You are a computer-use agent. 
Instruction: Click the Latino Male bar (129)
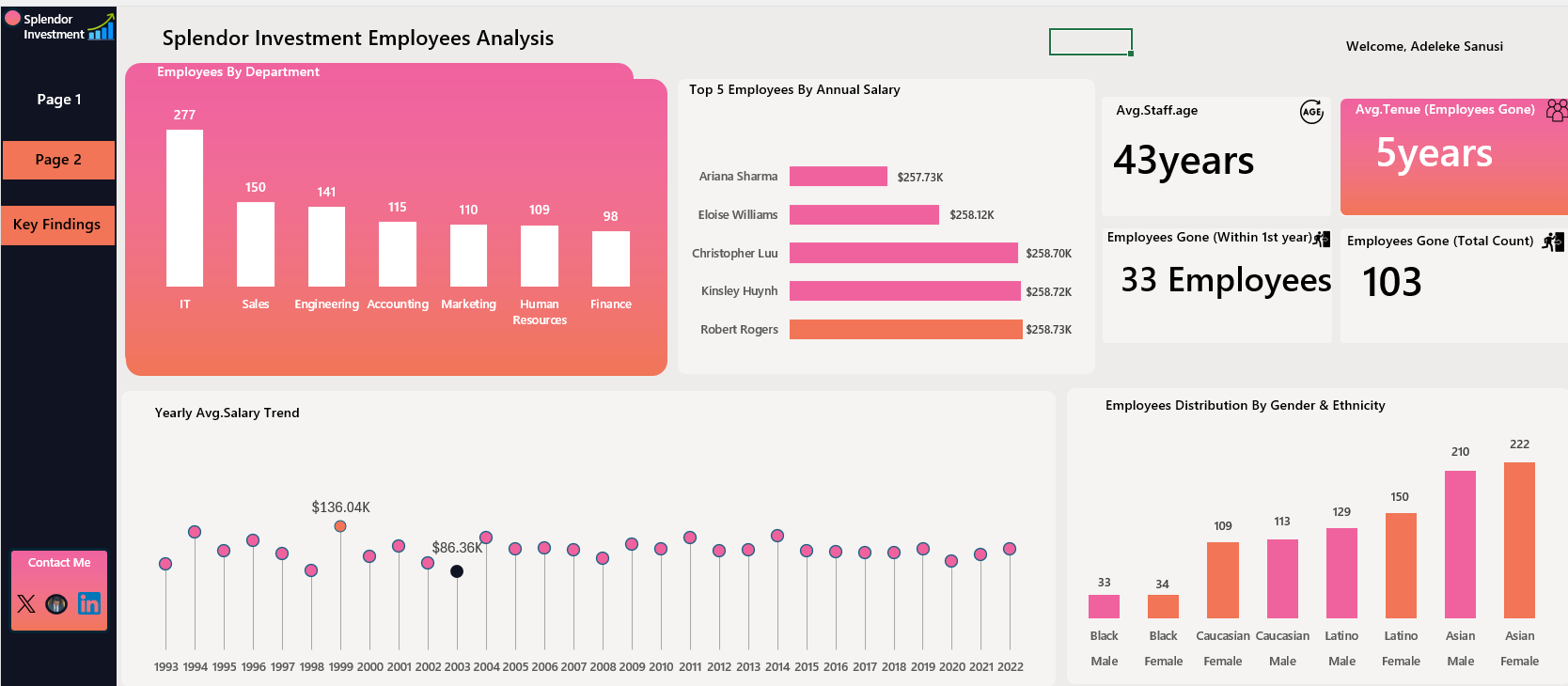click(1341, 573)
